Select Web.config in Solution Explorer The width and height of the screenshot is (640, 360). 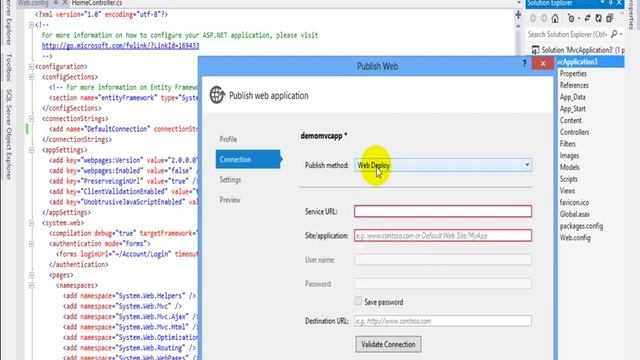point(575,238)
